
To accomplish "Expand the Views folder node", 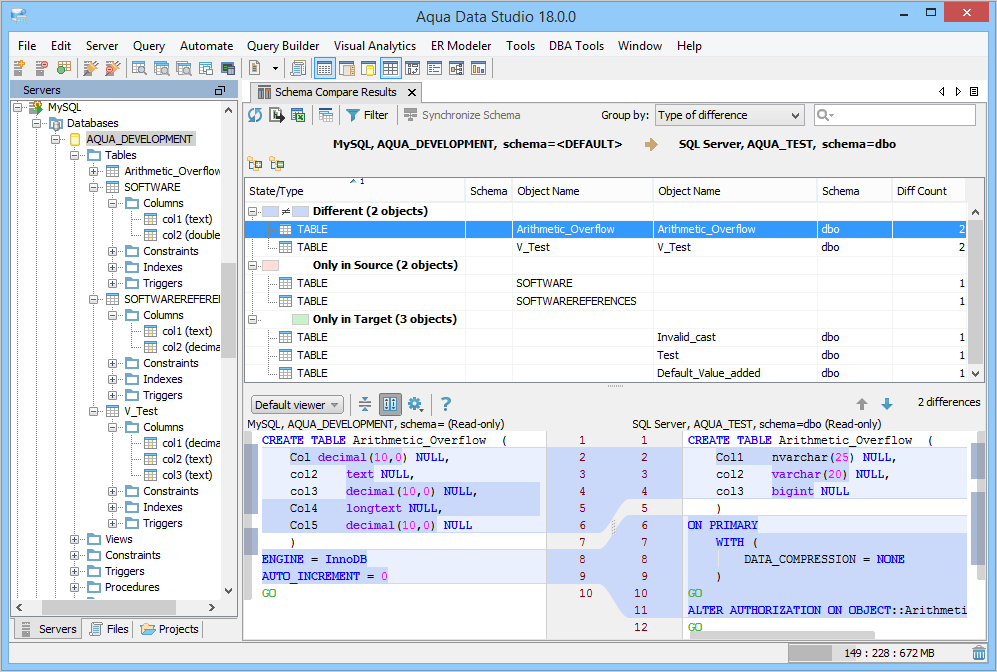I will coord(74,539).
